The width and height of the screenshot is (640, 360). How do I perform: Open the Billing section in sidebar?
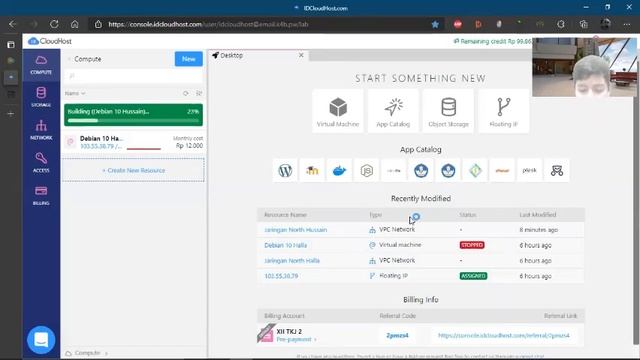click(x=41, y=195)
